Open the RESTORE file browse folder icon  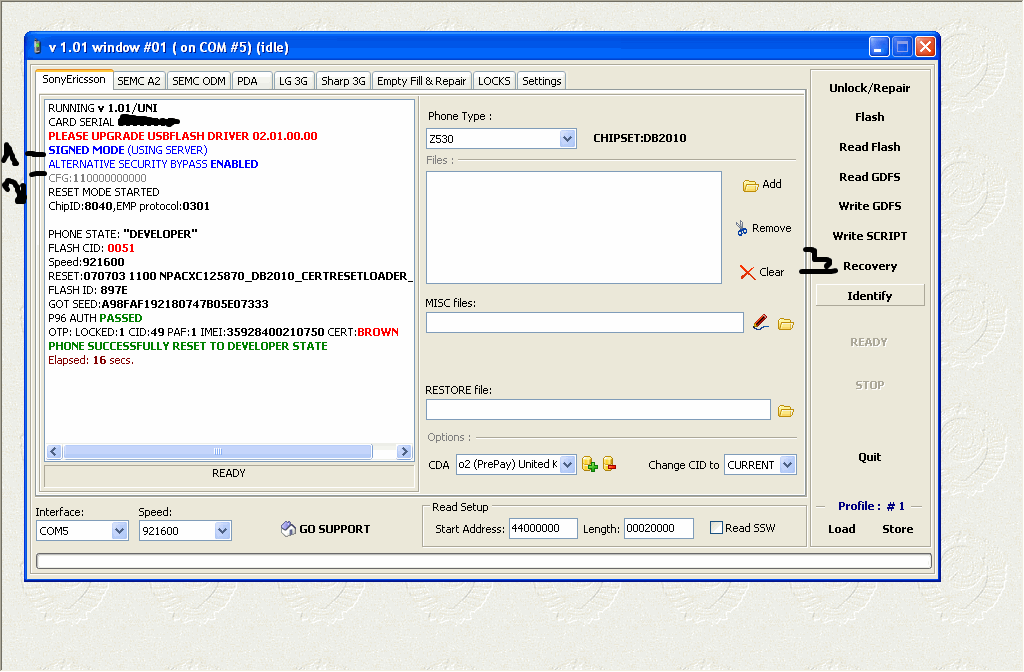786,411
